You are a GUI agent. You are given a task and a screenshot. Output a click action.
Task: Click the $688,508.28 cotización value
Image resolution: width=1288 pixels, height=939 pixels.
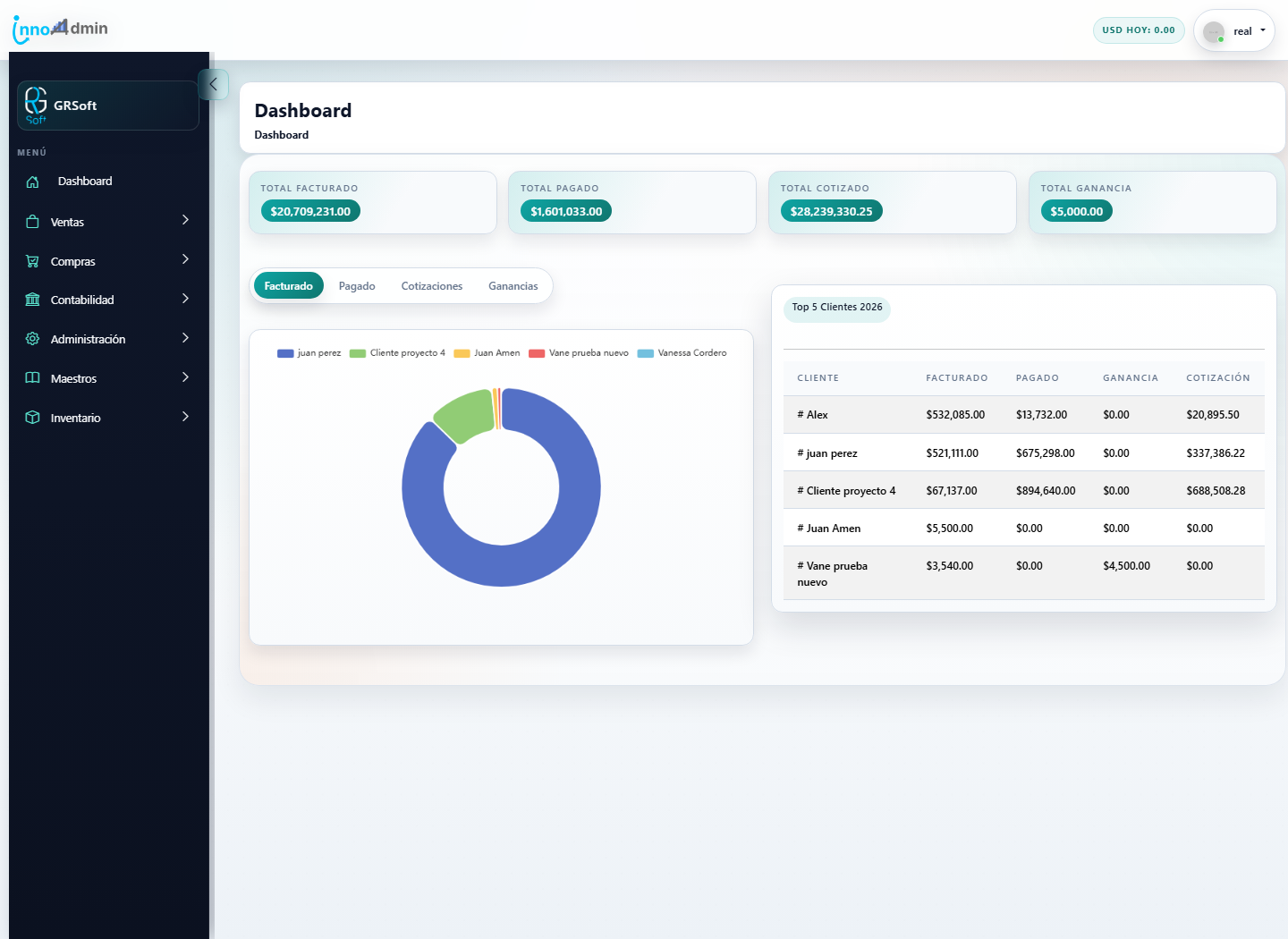(x=1216, y=491)
